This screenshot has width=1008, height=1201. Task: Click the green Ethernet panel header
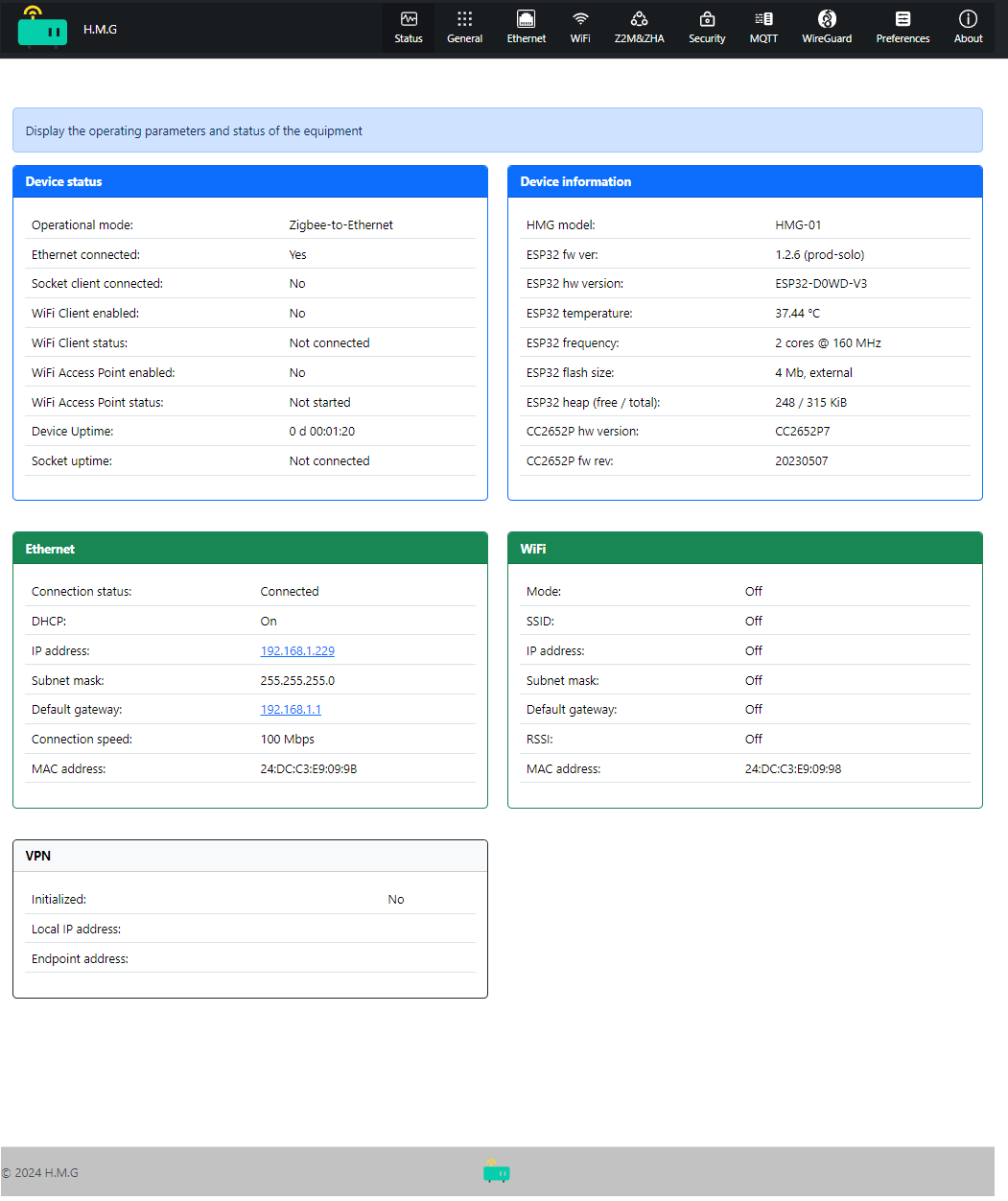point(249,549)
